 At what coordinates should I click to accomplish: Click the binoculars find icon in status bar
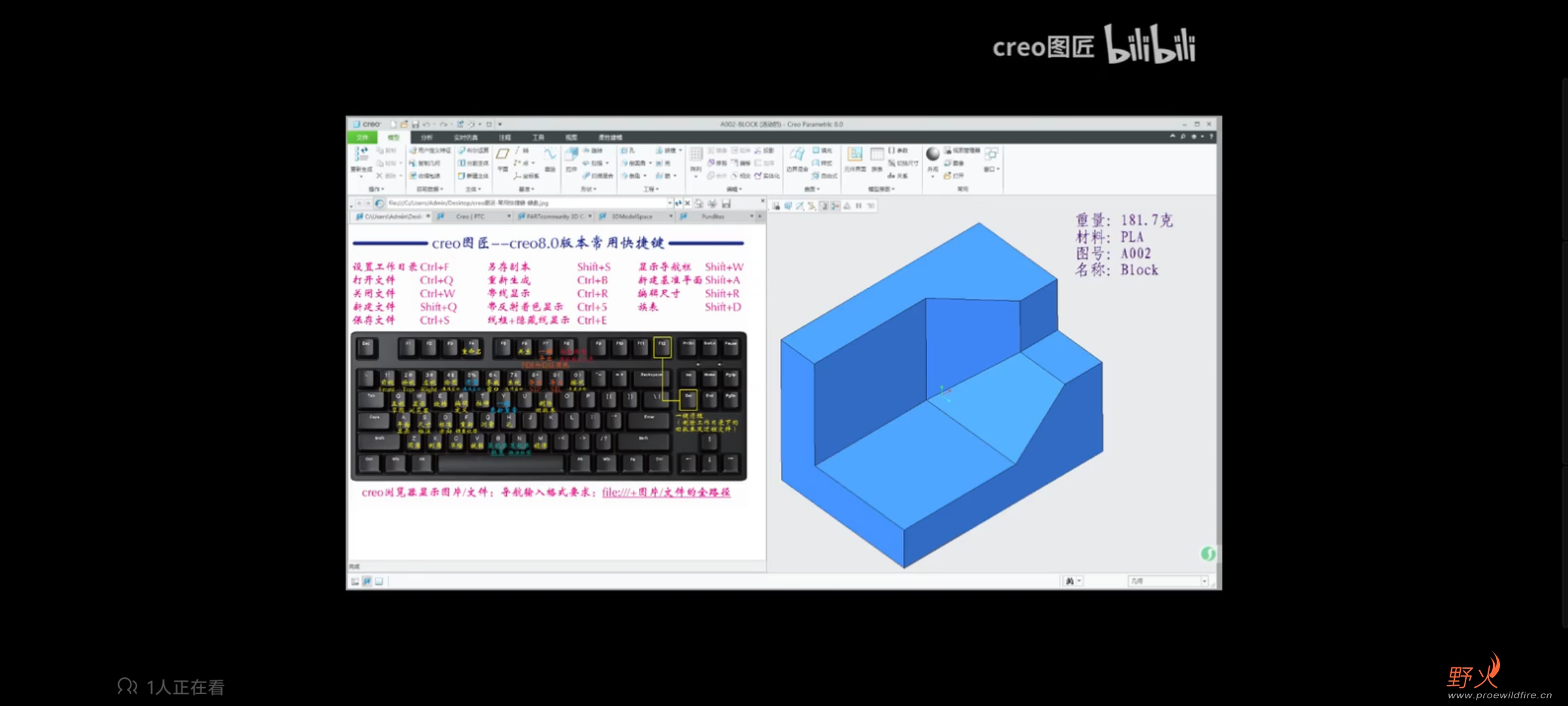pyautogui.click(x=1070, y=580)
